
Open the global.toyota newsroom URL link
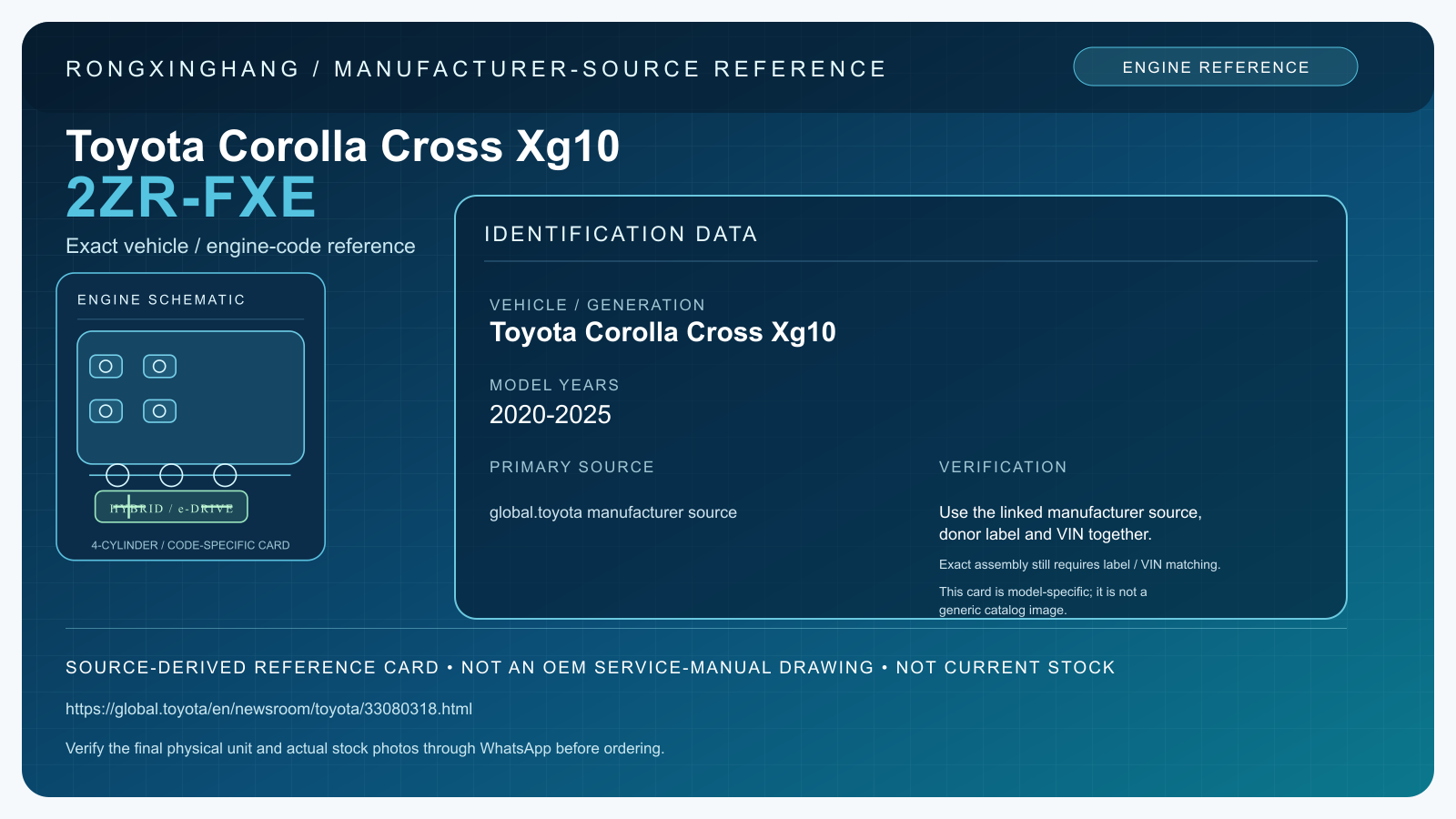[x=268, y=709]
